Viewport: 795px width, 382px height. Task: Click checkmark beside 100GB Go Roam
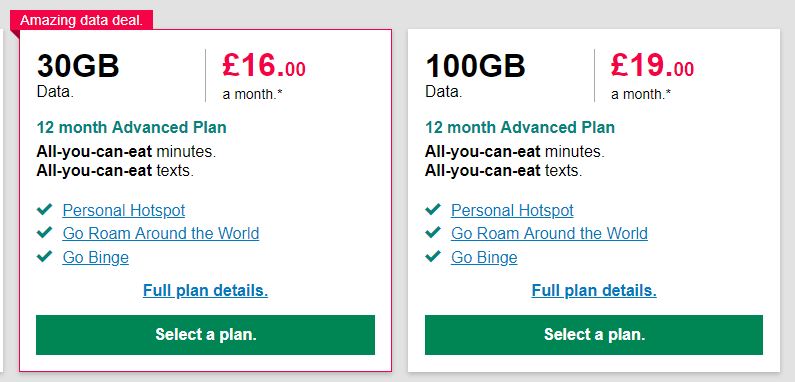[x=433, y=232]
